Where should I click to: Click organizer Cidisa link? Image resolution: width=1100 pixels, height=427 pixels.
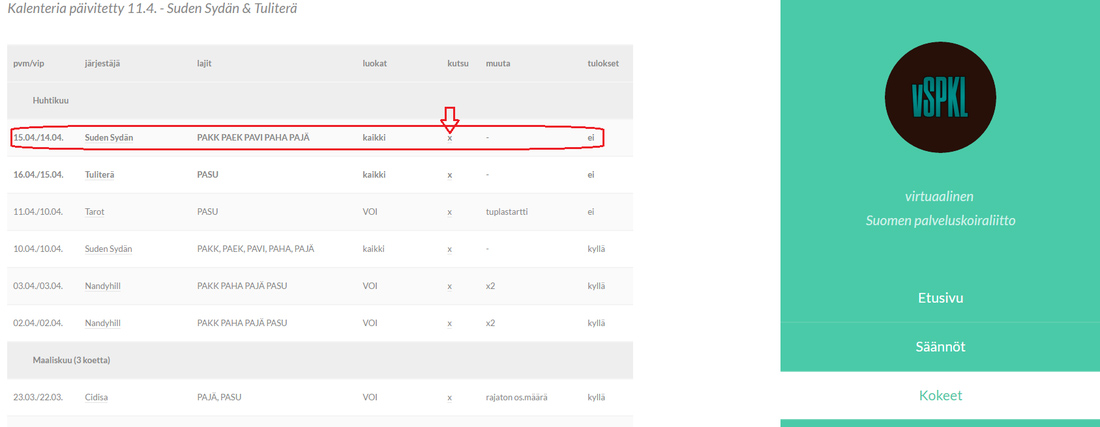[x=96, y=398]
